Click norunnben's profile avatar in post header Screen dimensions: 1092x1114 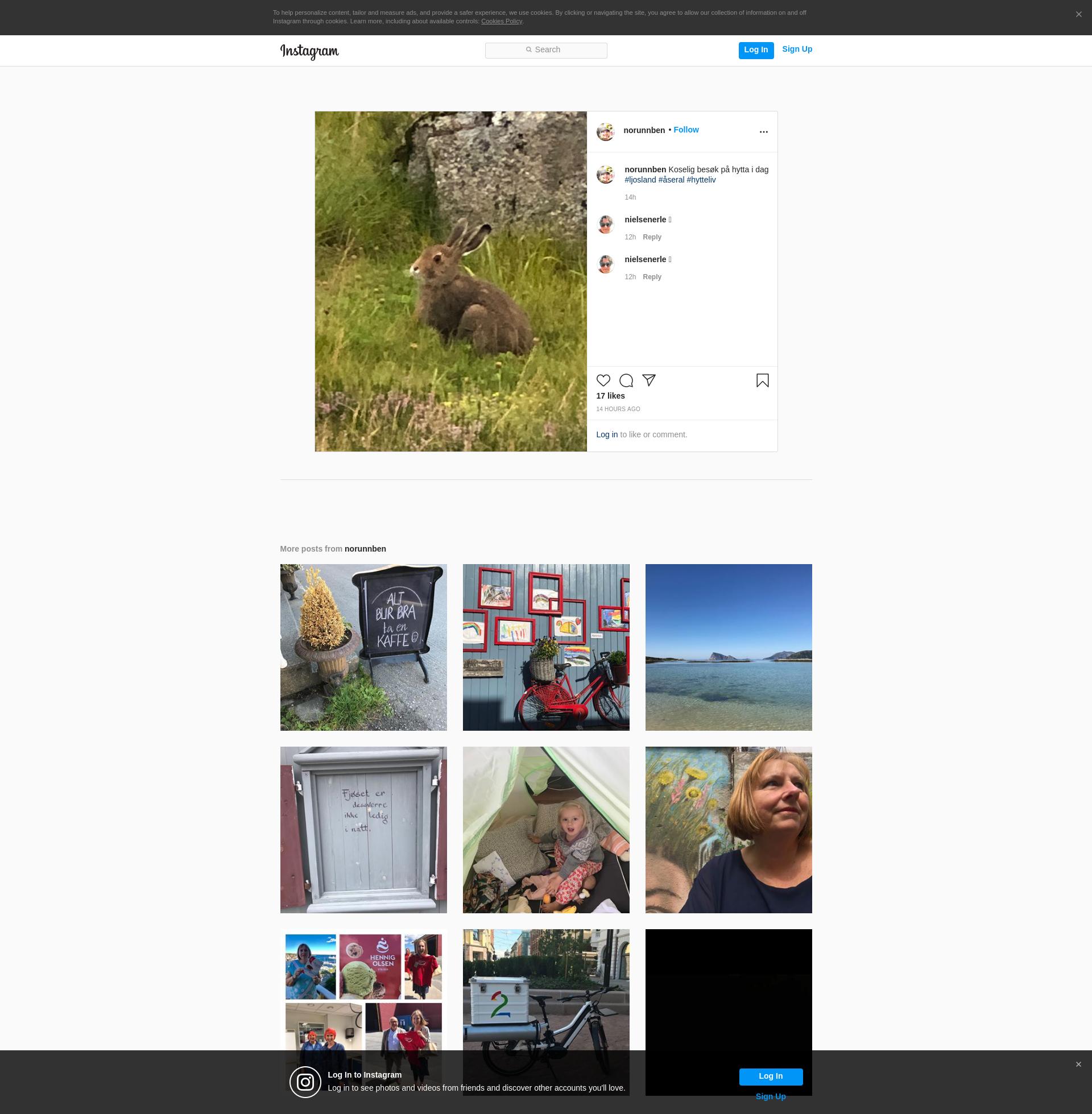[x=605, y=131]
